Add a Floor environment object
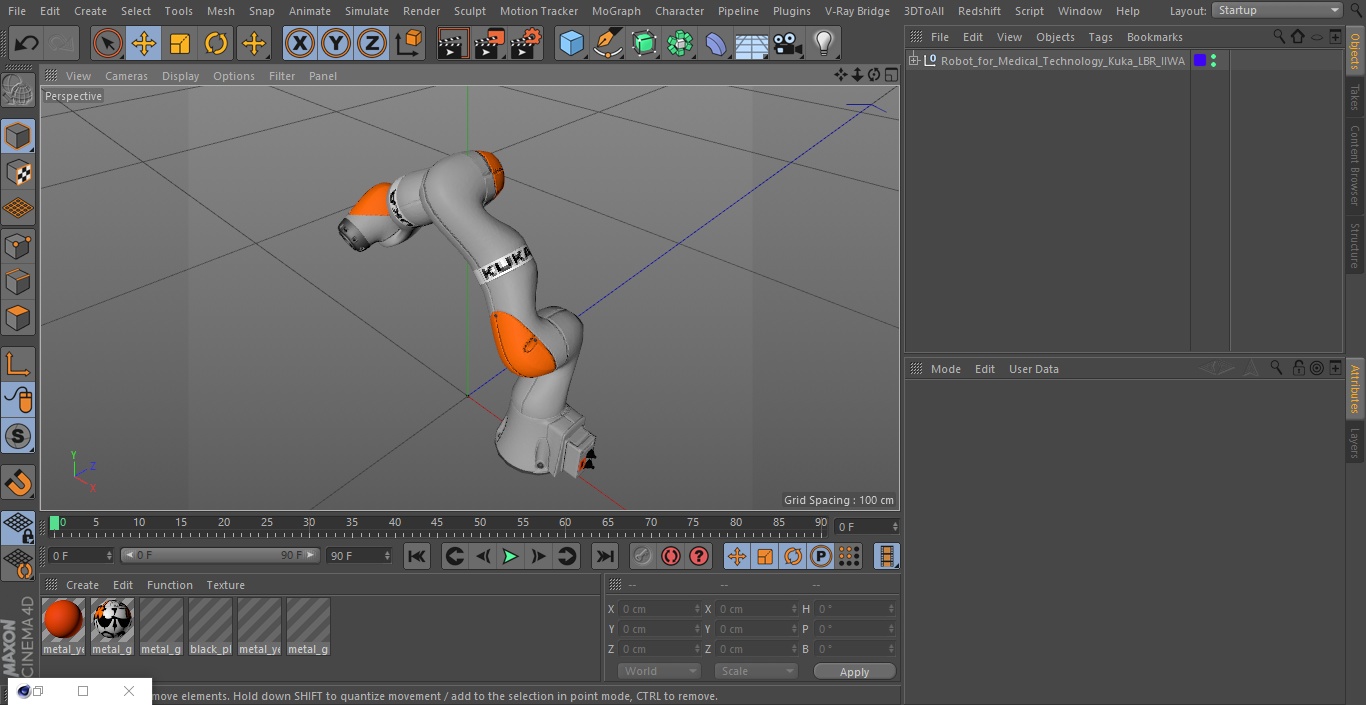1366x705 pixels. pos(752,43)
